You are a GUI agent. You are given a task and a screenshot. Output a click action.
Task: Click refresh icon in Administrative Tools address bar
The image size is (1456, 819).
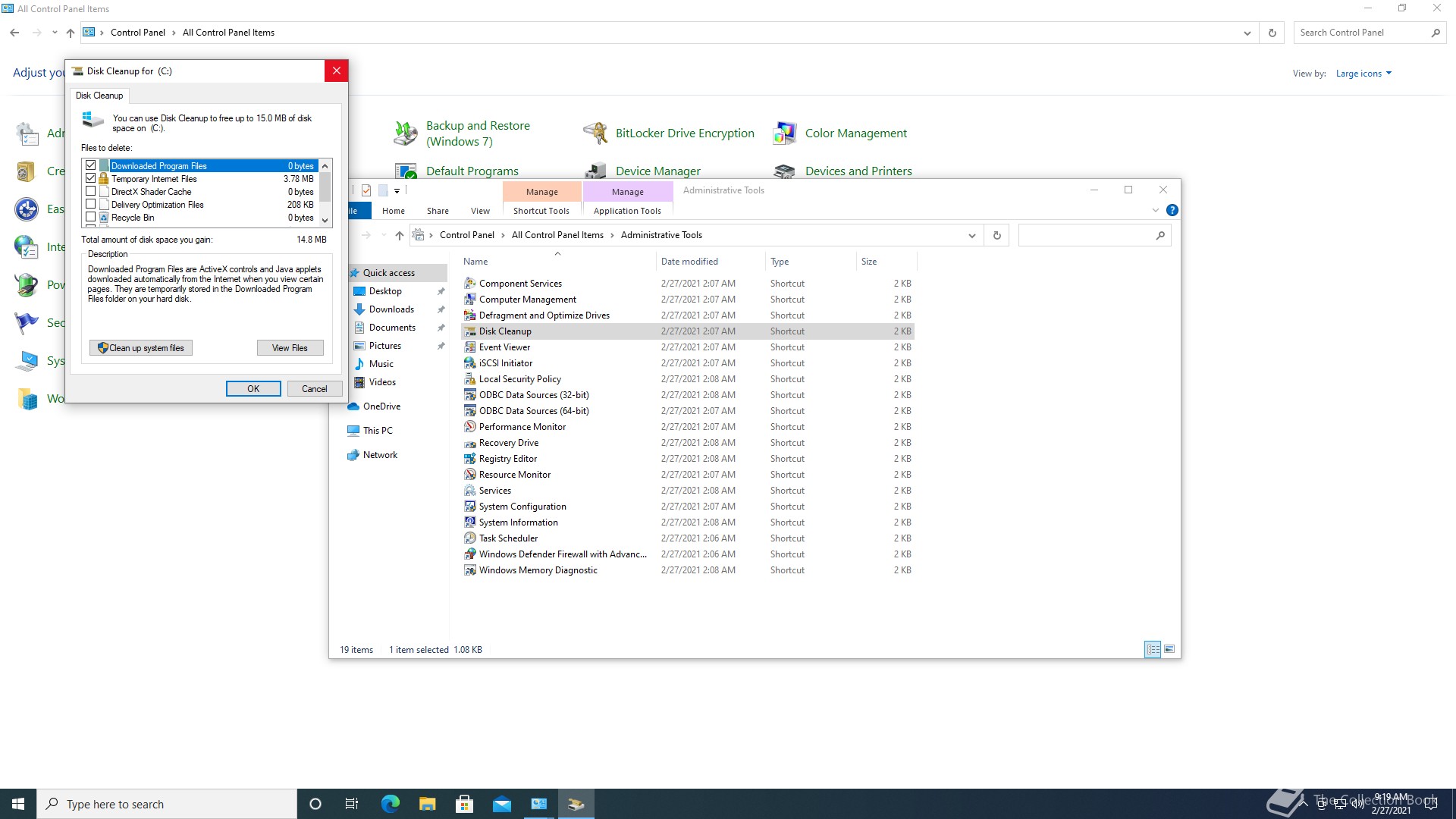coord(997,235)
